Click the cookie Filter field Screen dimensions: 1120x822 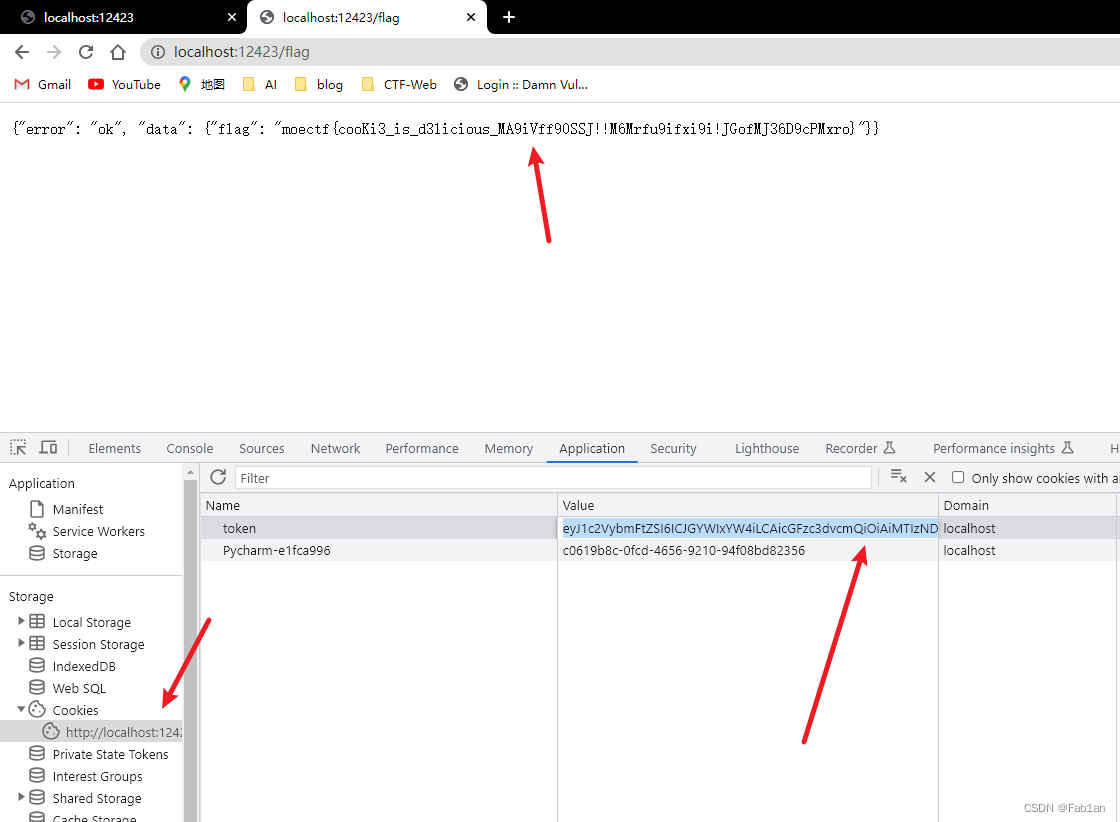coord(554,478)
